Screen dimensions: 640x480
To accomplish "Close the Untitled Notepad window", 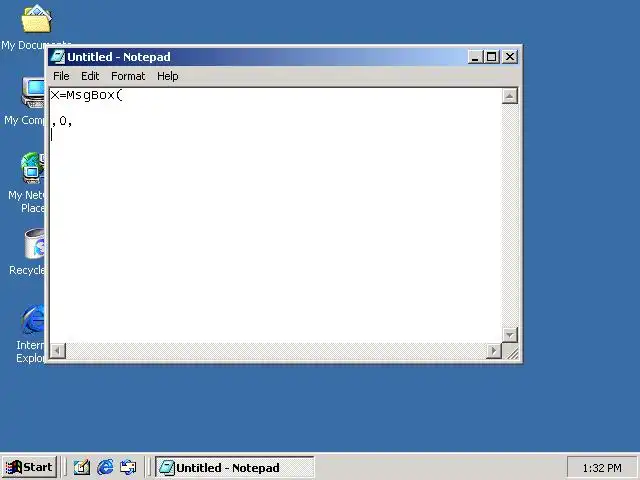I will pos(509,57).
